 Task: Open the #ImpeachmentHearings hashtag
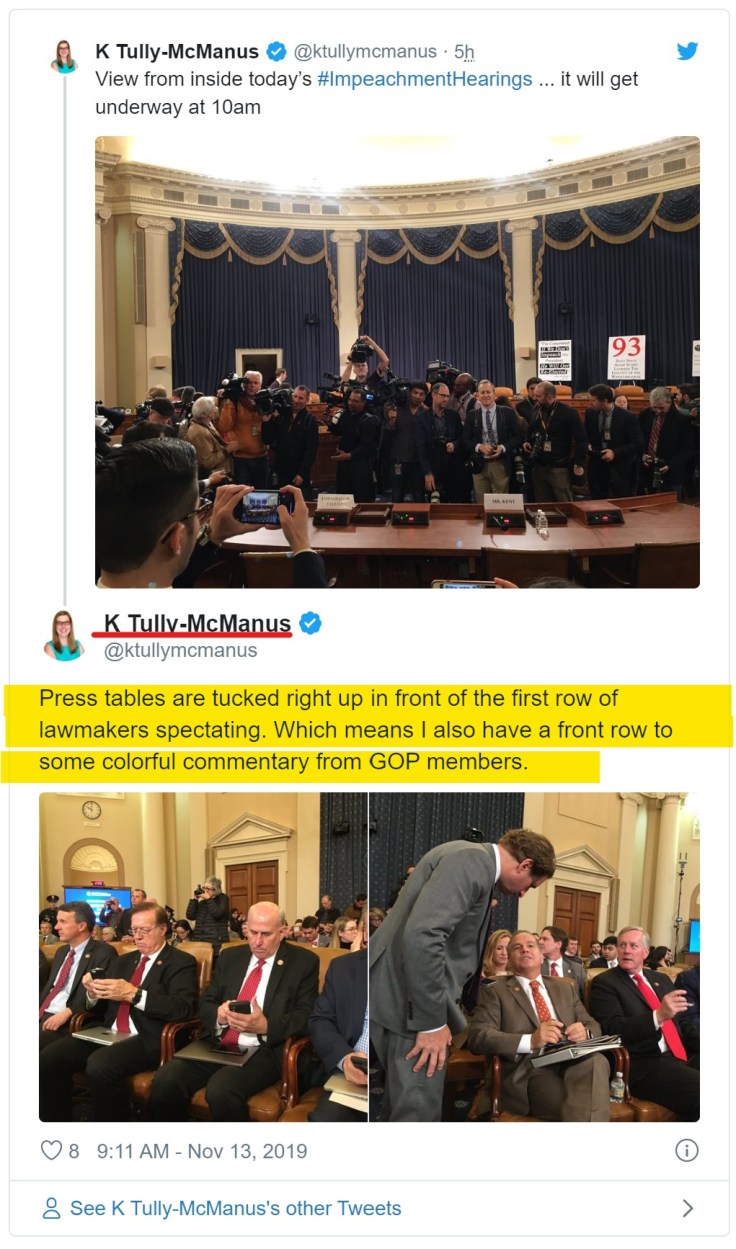coord(425,79)
